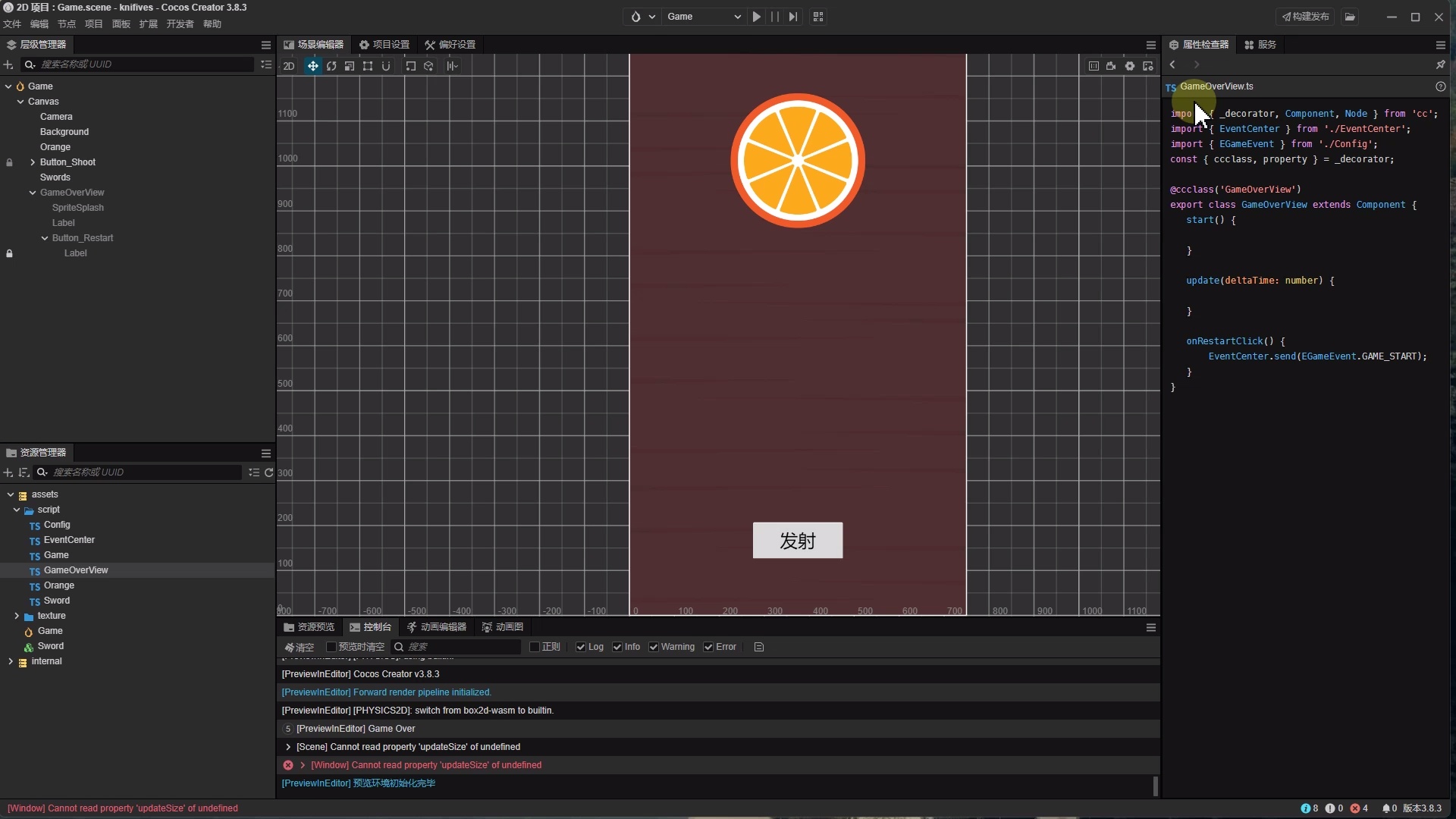Toggle the Log filter checkbox
The height and width of the screenshot is (819, 1456).
[581, 647]
